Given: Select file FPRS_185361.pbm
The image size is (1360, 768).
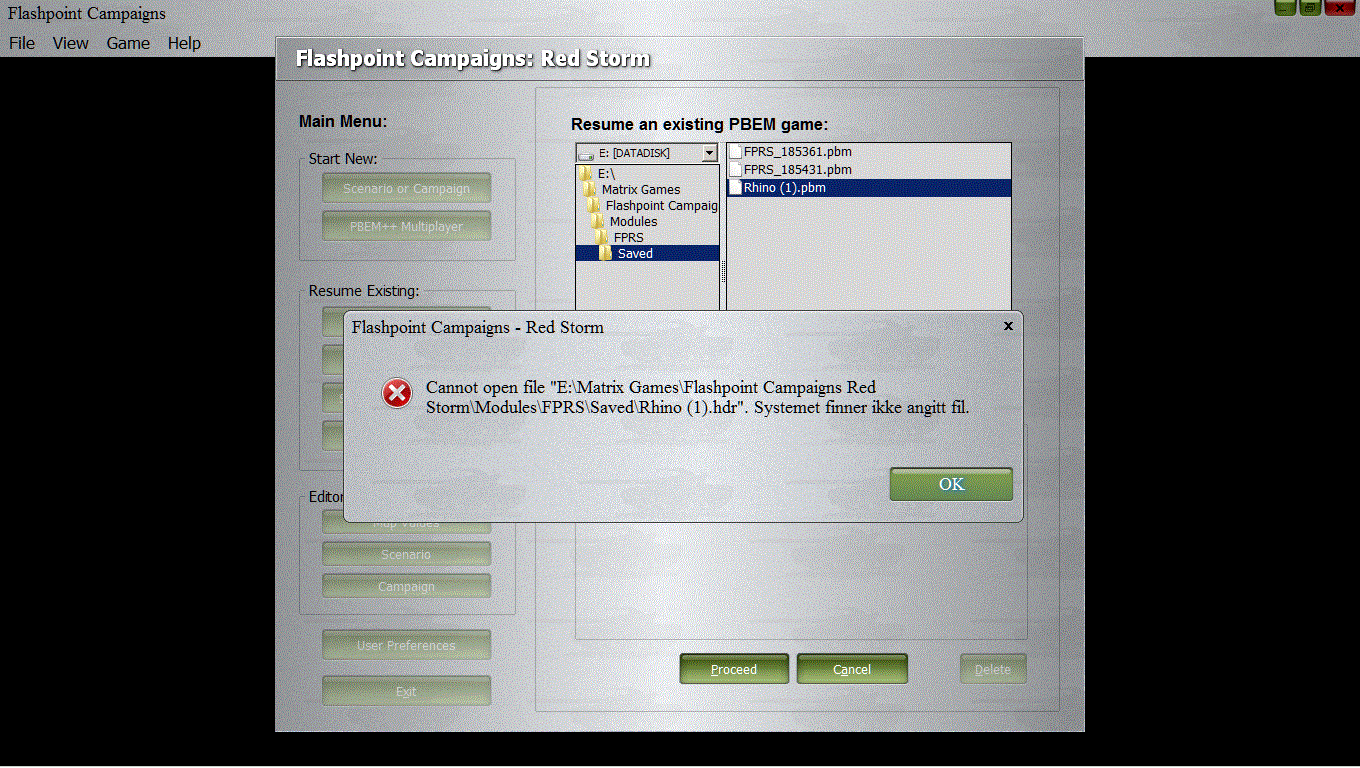Looking at the screenshot, I should pos(868,152).
